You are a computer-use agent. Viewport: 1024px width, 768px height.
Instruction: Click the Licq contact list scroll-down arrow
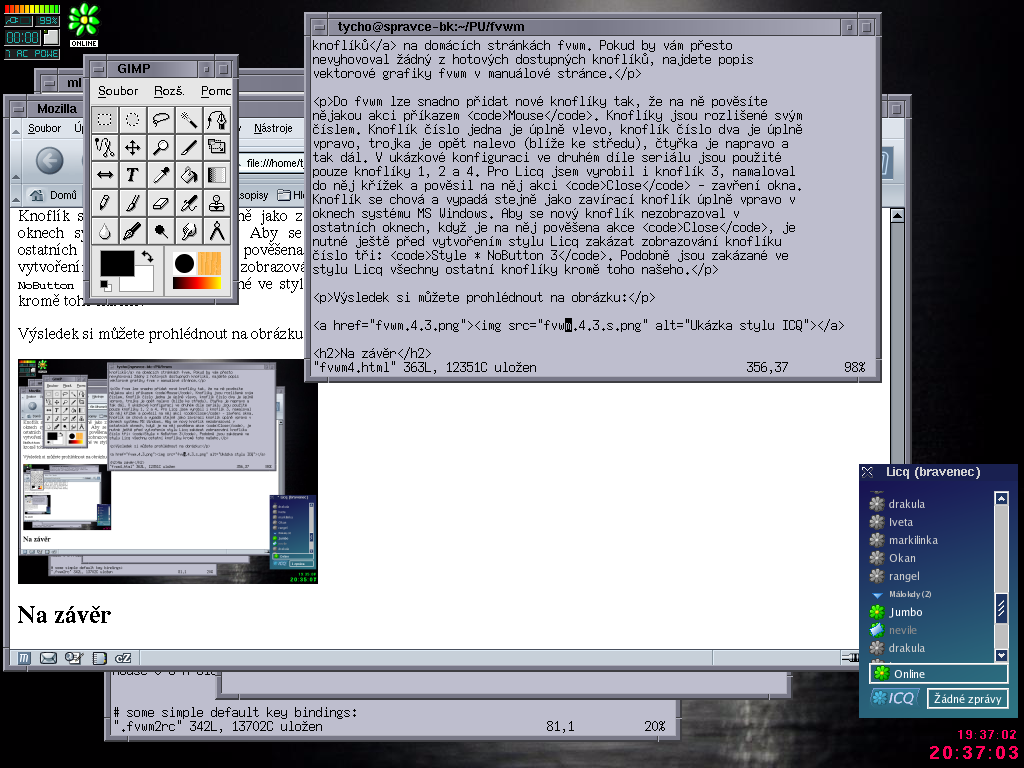pos(1001,655)
